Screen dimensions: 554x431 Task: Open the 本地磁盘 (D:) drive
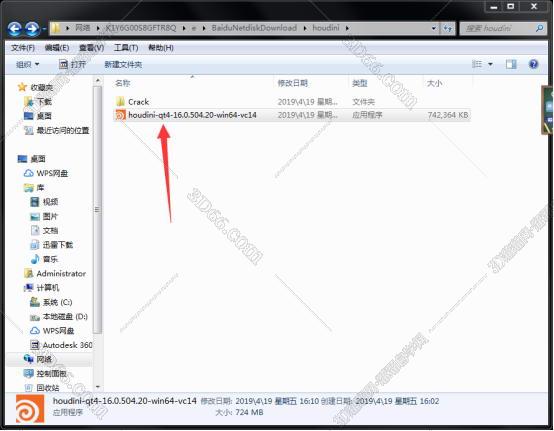(x=65, y=317)
